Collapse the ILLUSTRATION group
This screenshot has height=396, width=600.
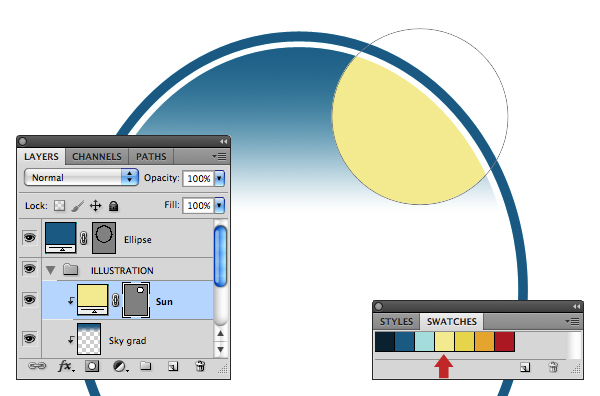coord(50,271)
